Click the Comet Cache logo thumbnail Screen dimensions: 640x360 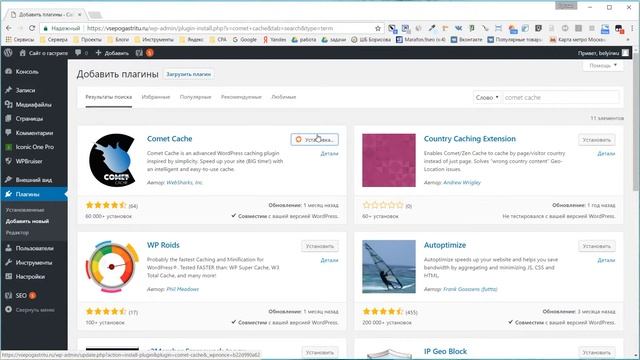click(x=112, y=160)
